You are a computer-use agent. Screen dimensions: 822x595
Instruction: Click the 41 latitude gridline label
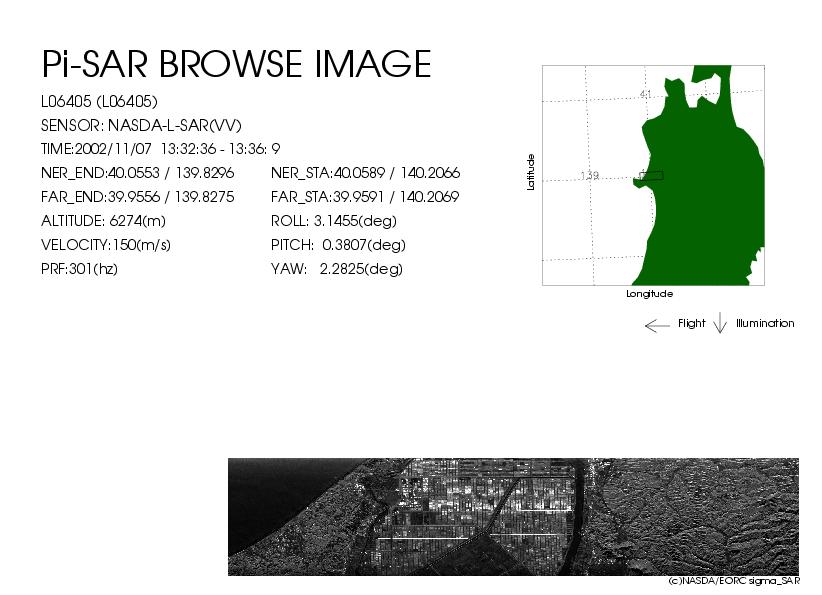coord(645,94)
